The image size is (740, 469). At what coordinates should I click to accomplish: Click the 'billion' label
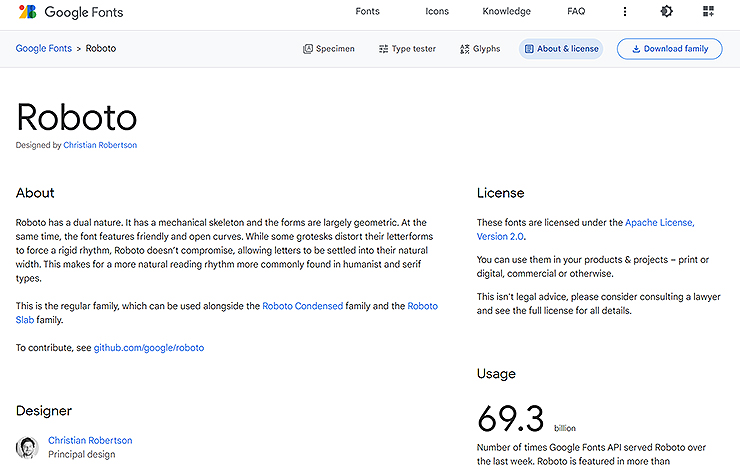tap(565, 428)
